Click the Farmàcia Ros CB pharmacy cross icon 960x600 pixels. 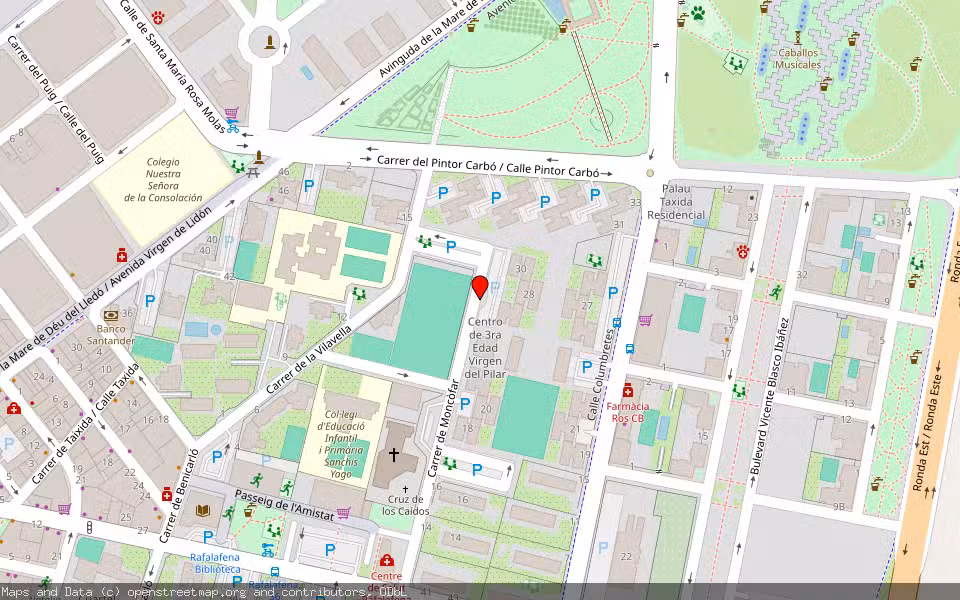(628, 391)
